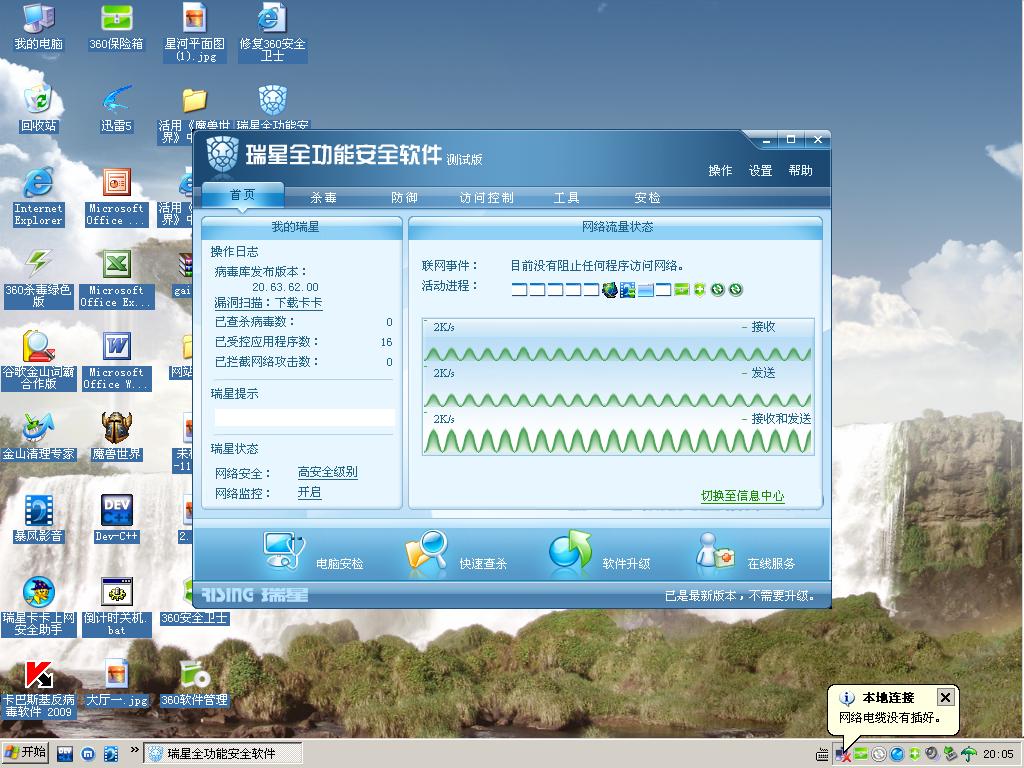Screen dimensions: 1024x768
Task: Switch to the 杀毒 tab
Action: coord(323,197)
